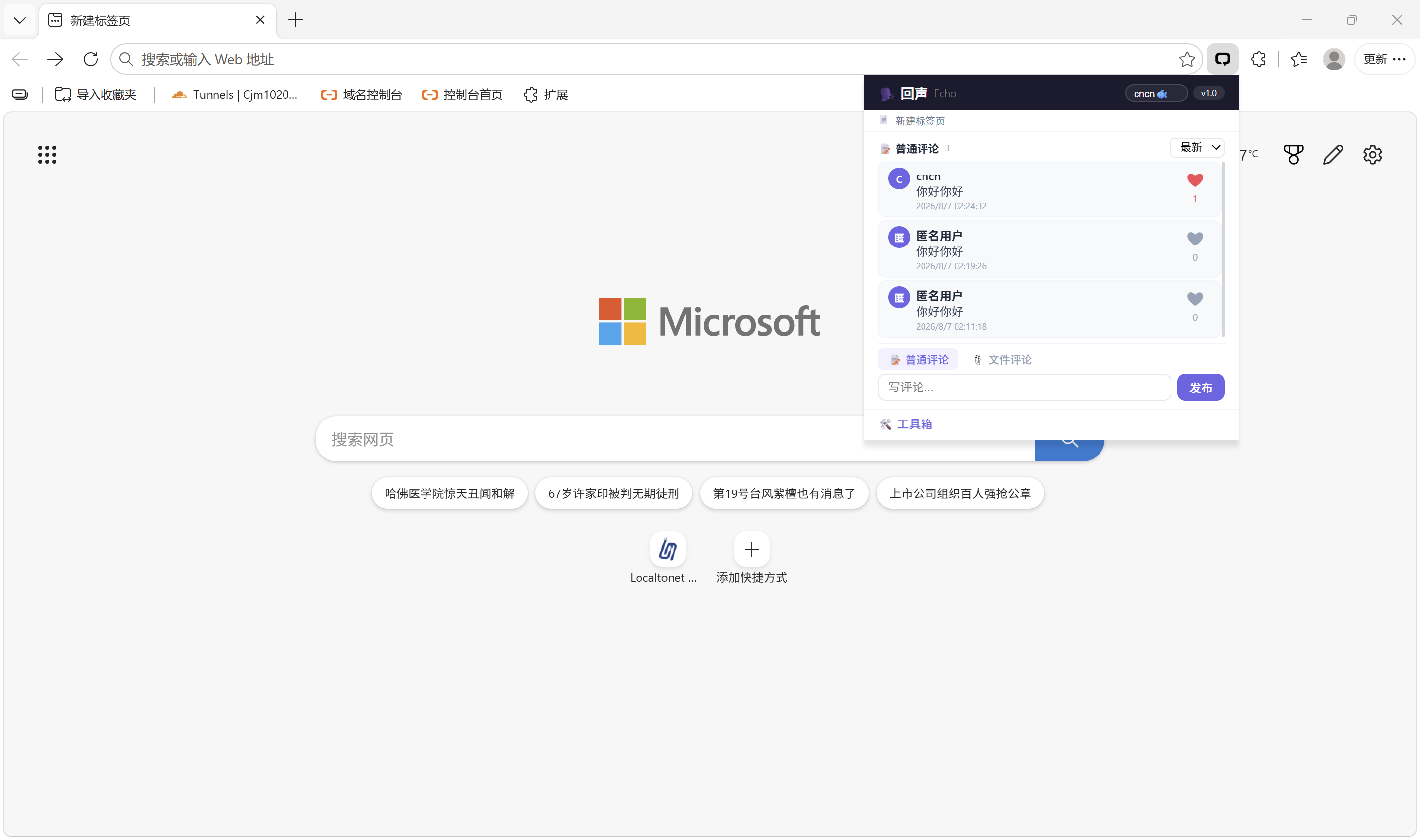Viewport: 1420px width, 840px height.
Task: Open the 控制台首页 bookmark
Action: coord(462,94)
